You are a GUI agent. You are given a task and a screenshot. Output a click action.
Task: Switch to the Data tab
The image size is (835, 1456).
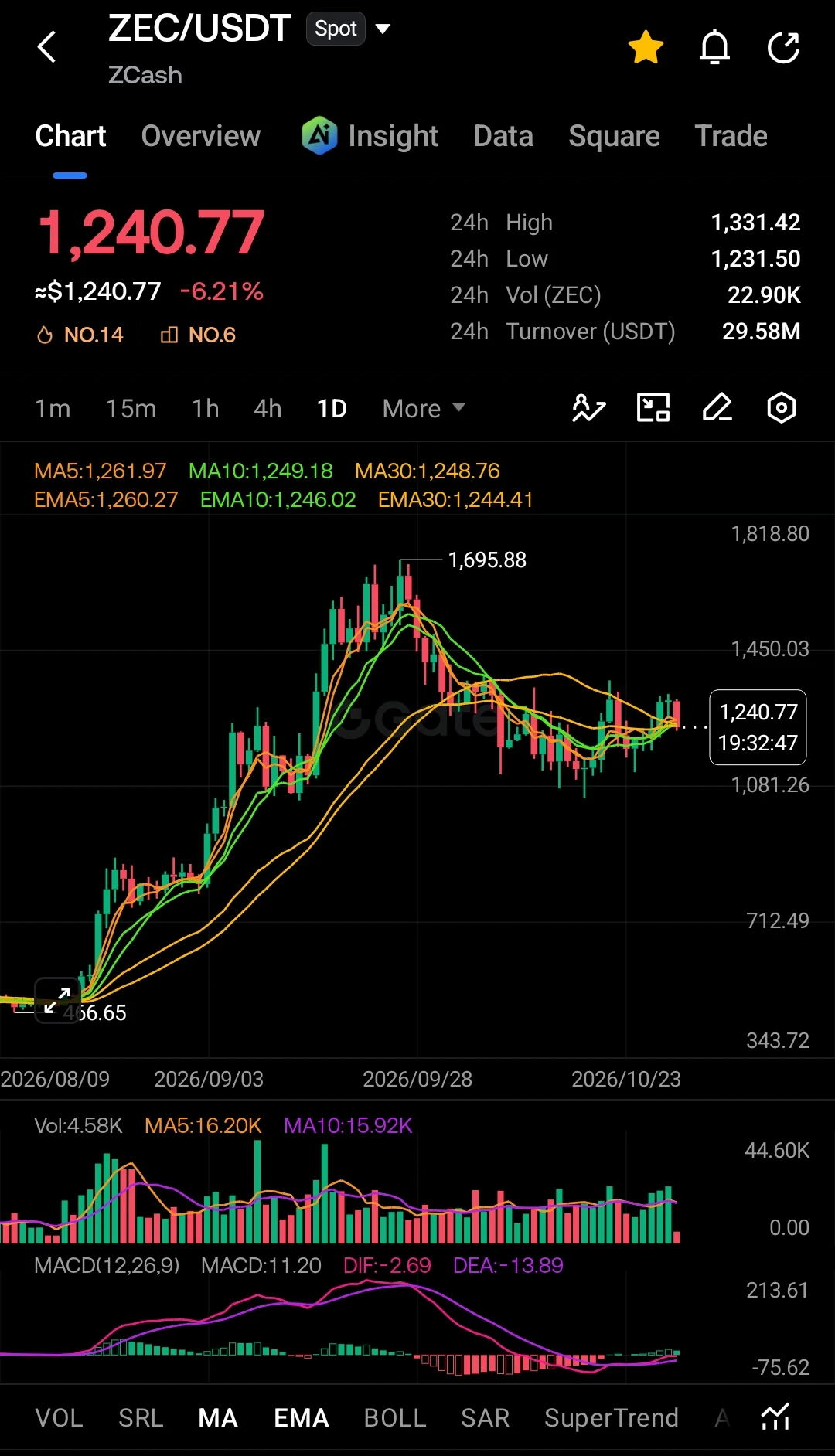(x=503, y=136)
